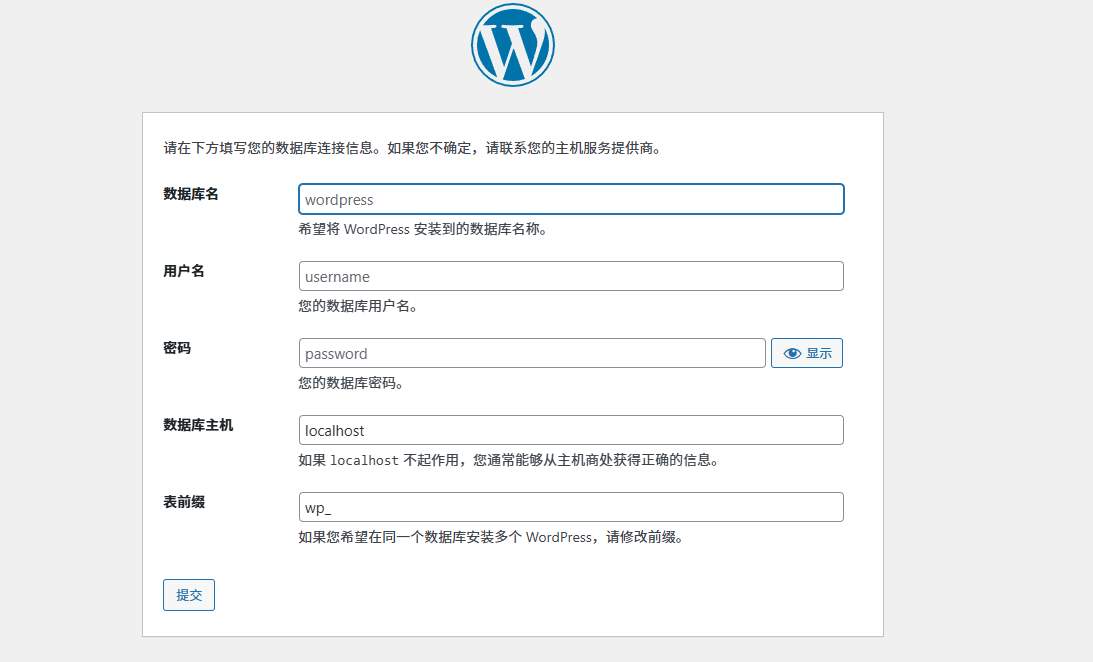Click the 密码 field label

177,348
